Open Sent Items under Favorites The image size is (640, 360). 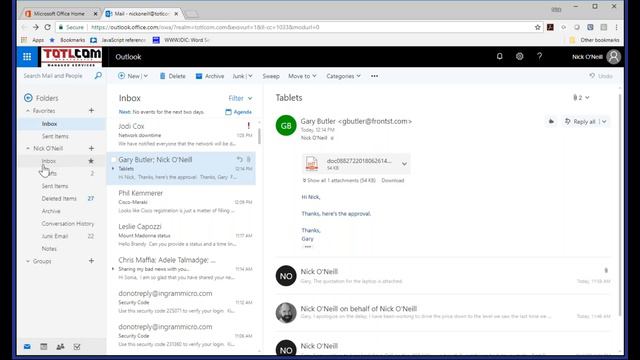55,136
